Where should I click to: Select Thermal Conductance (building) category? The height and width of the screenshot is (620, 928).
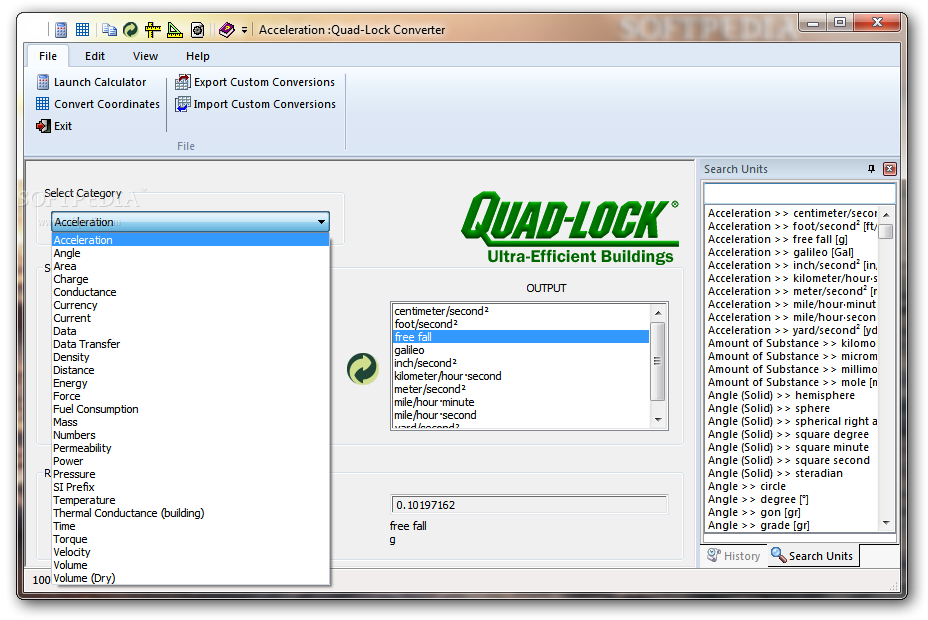coord(191,514)
